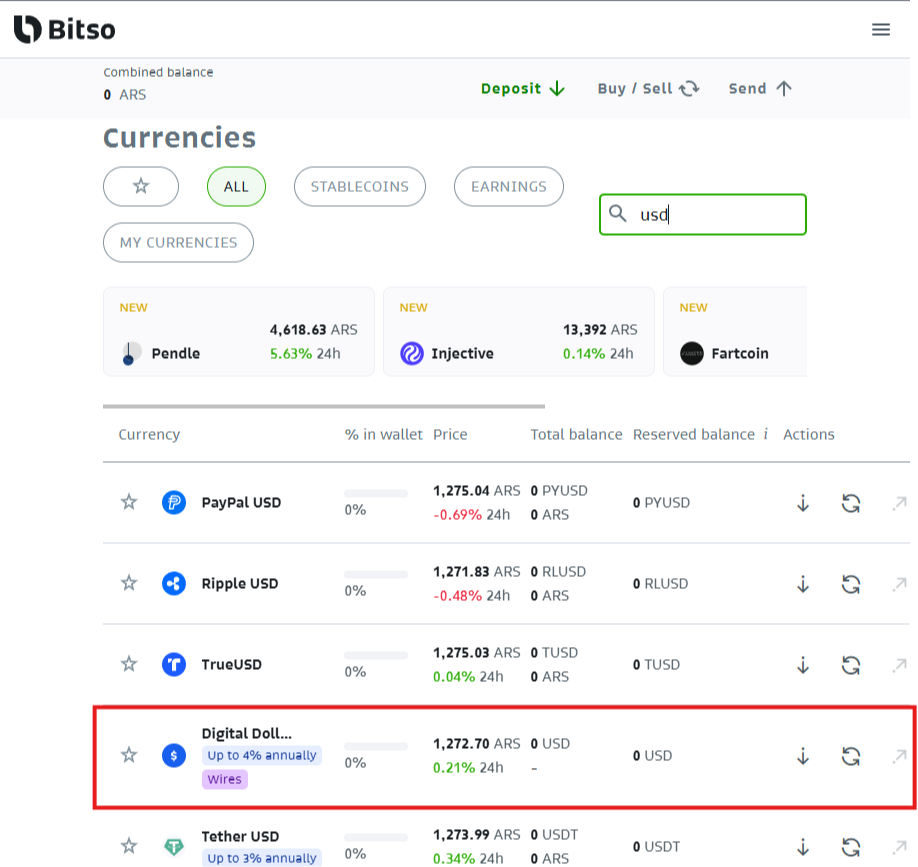Click the % in wallet column header
918x867 pixels.
point(383,434)
